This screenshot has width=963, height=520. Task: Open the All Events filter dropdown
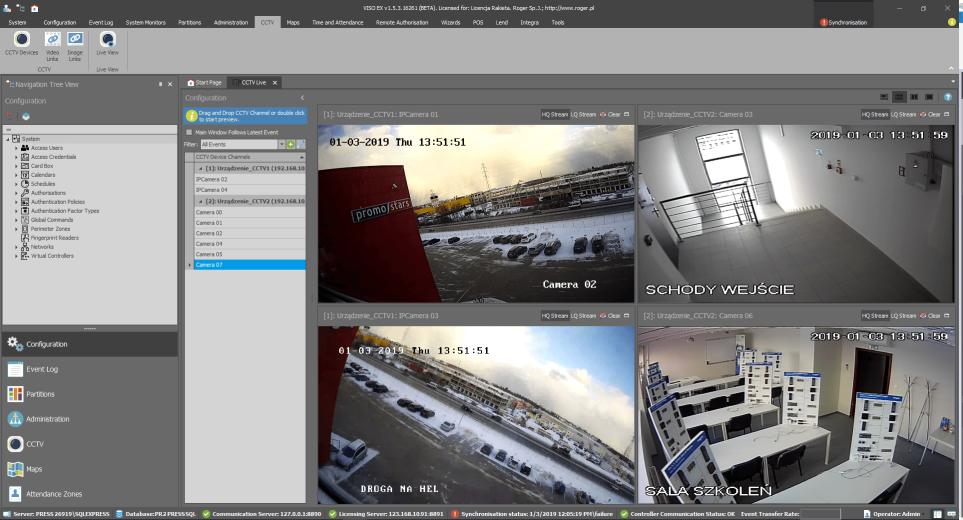click(281, 144)
